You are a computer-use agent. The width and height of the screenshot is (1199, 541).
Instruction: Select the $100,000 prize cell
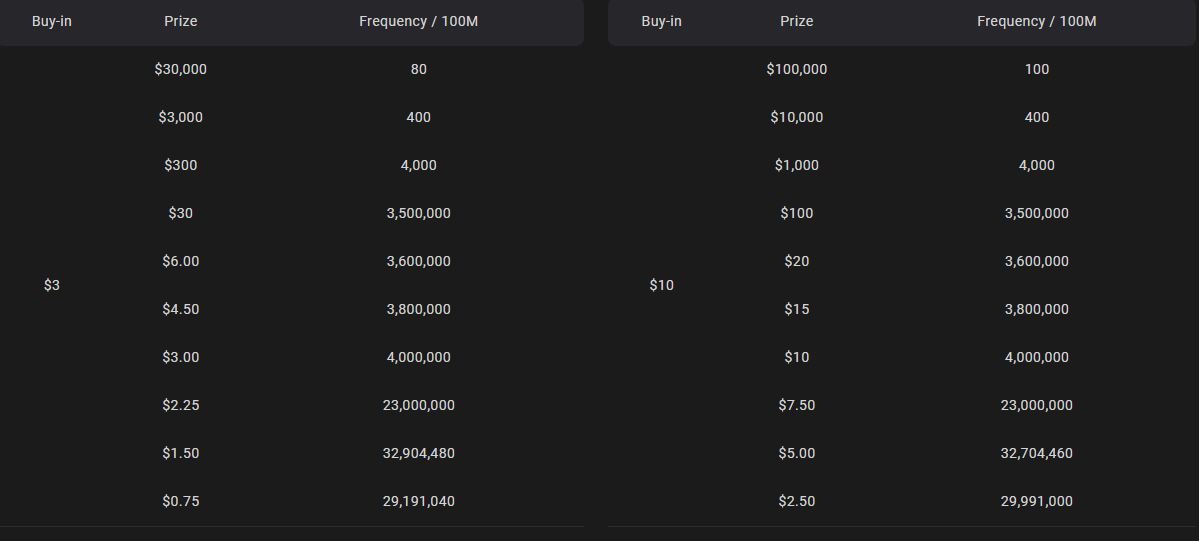coord(797,70)
